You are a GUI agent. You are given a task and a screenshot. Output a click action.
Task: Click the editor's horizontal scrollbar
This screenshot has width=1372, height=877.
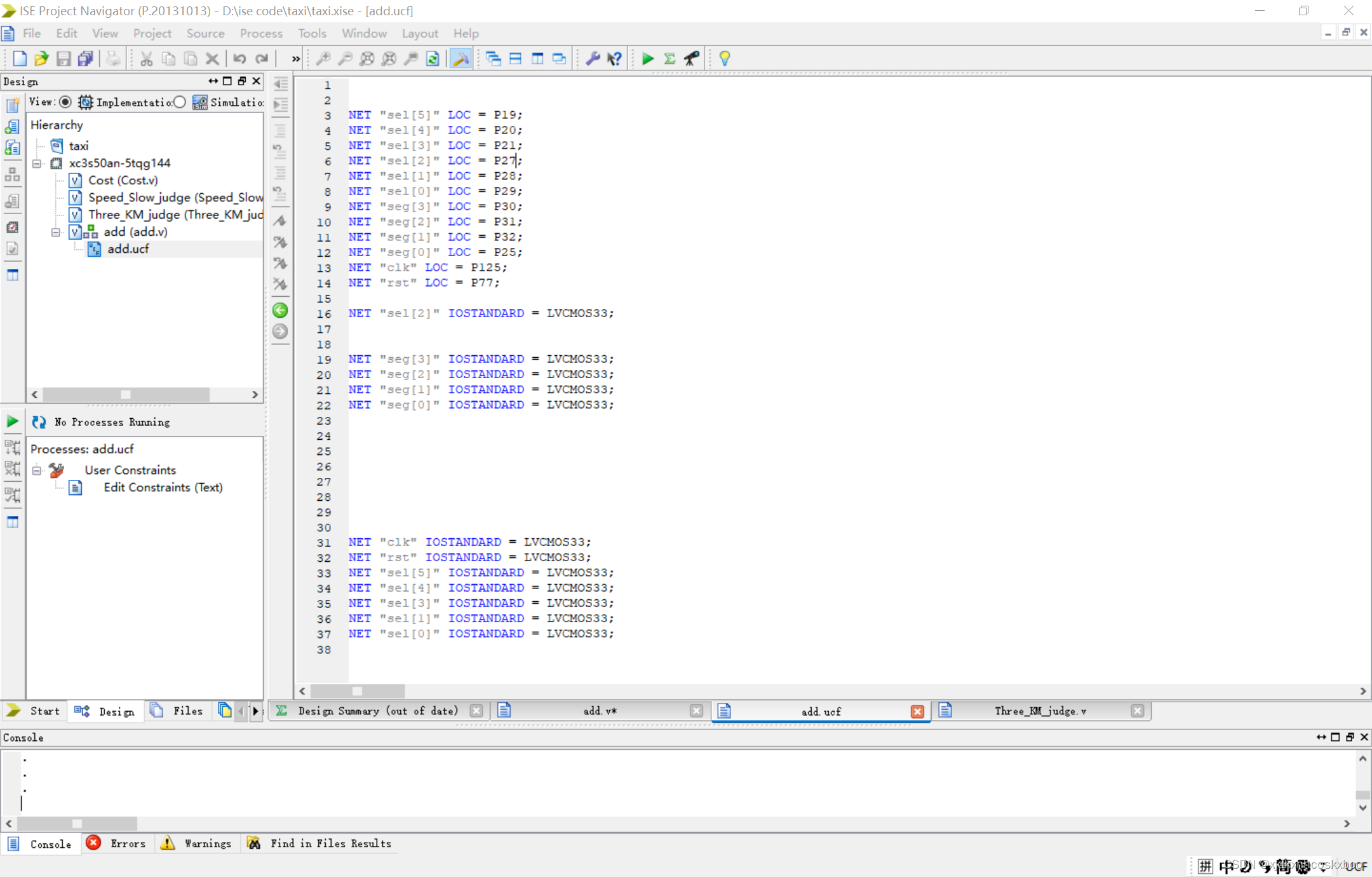[x=358, y=691]
